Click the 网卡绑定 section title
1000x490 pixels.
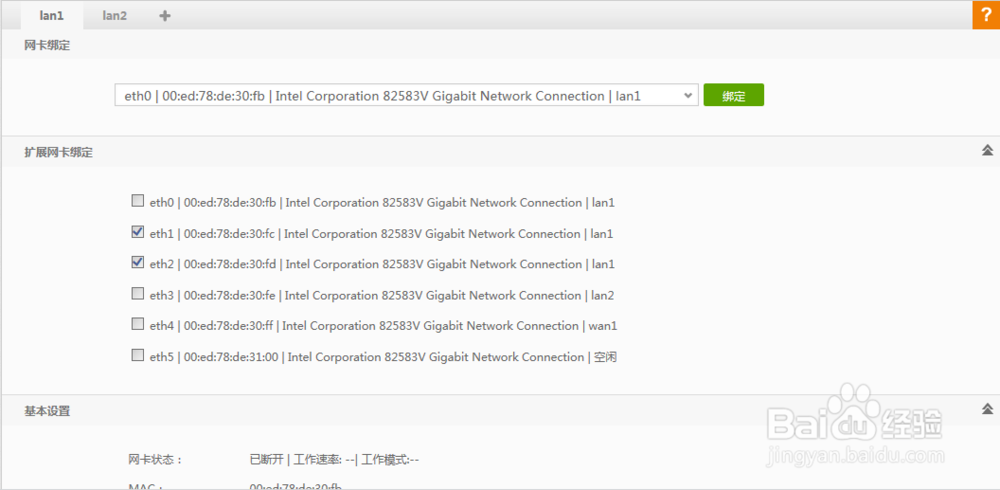(47, 45)
